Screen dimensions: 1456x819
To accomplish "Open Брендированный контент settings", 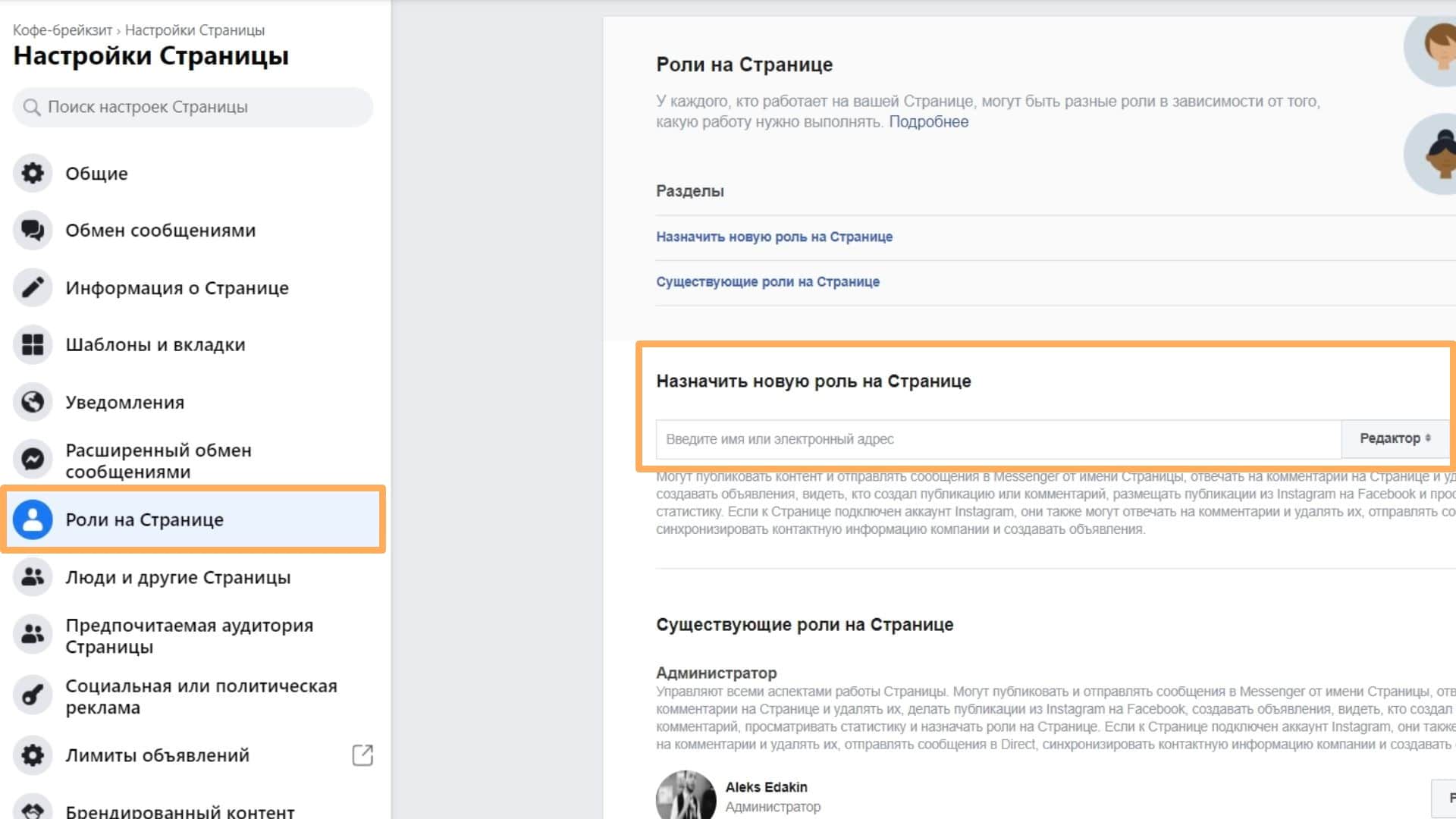I will tap(180, 810).
